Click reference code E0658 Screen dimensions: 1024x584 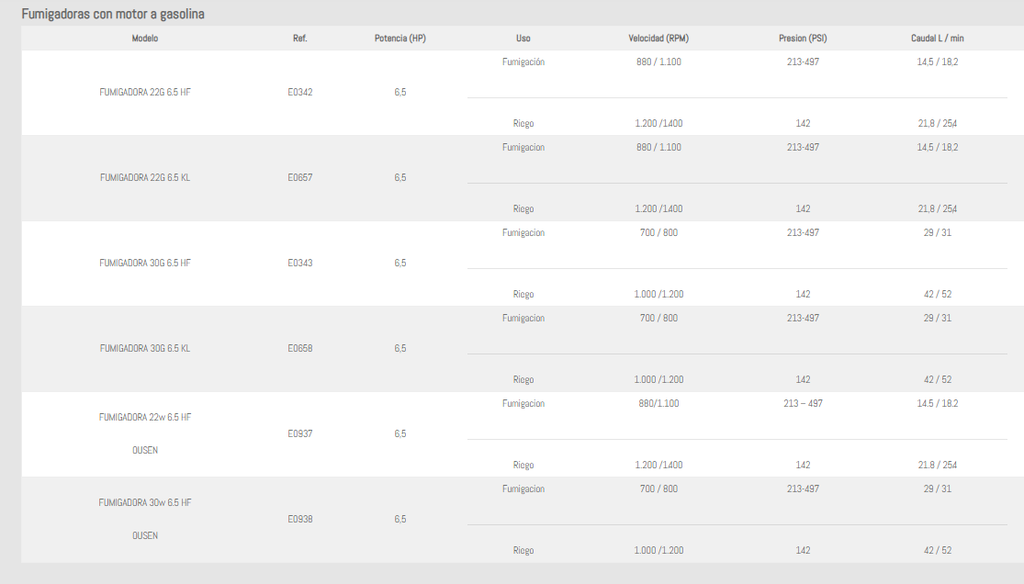[x=300, y=349]
